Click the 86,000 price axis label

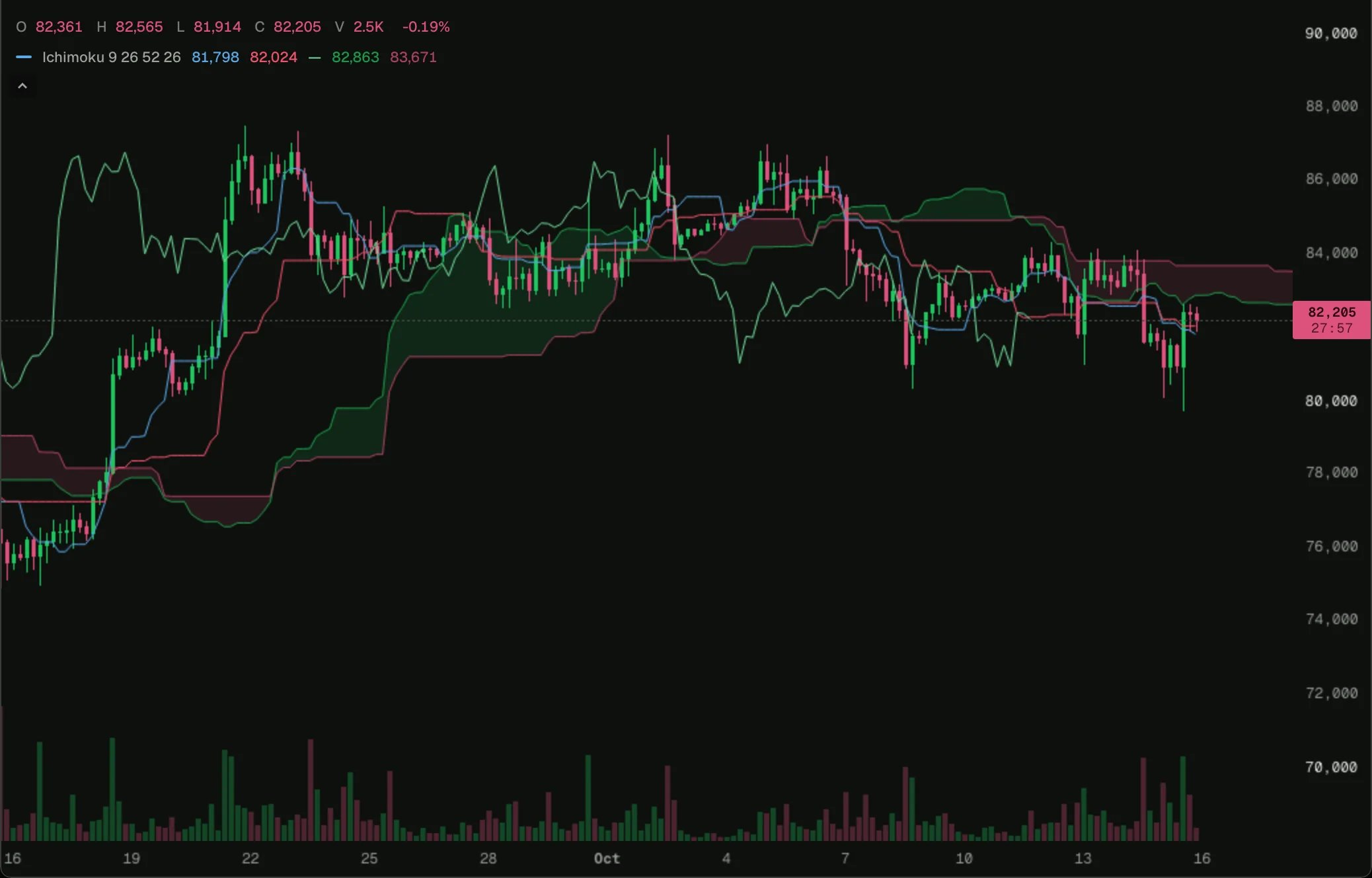(x=1331, y=179)
